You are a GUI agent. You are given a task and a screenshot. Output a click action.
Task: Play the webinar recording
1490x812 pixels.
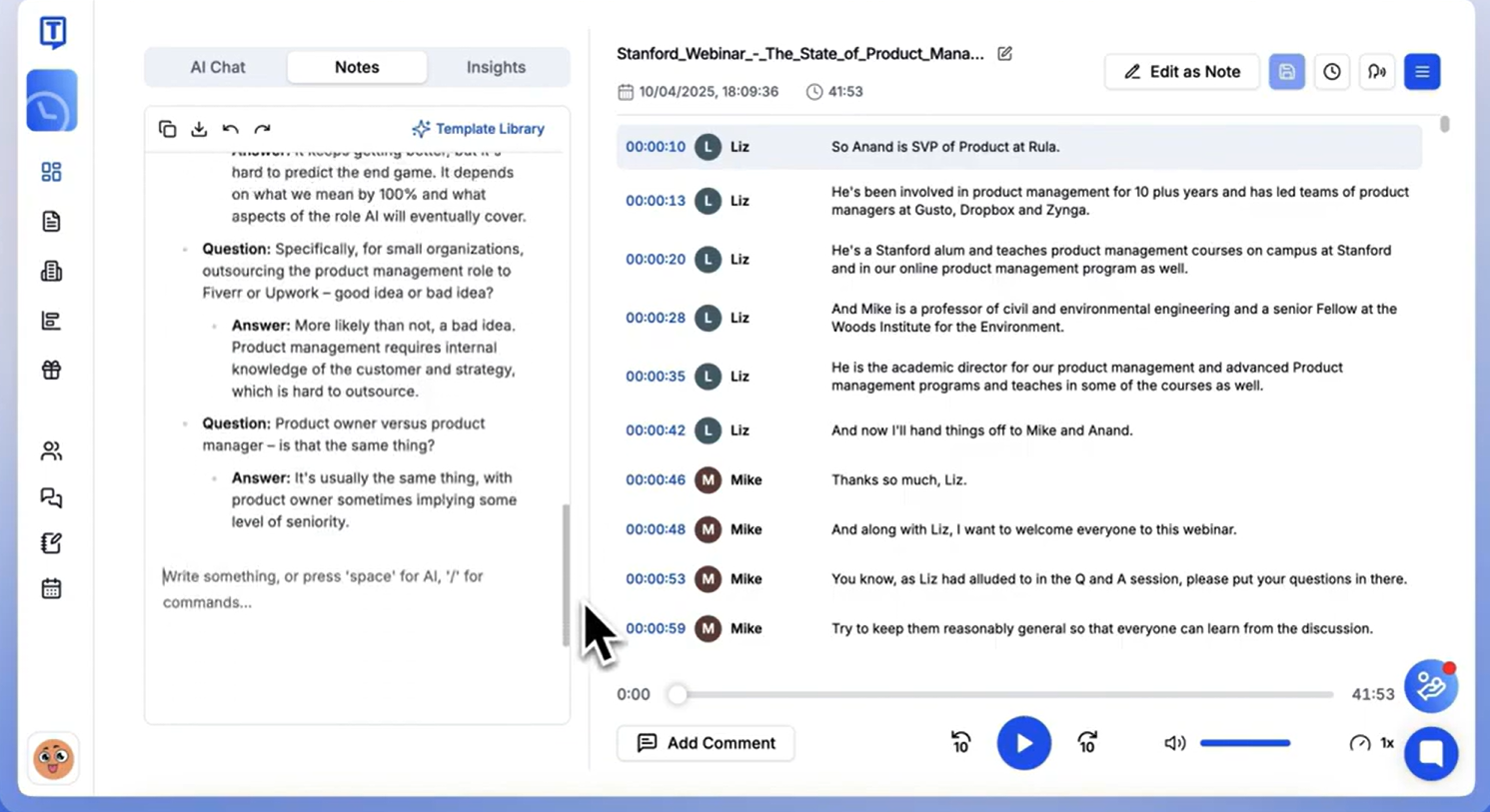1023,743
